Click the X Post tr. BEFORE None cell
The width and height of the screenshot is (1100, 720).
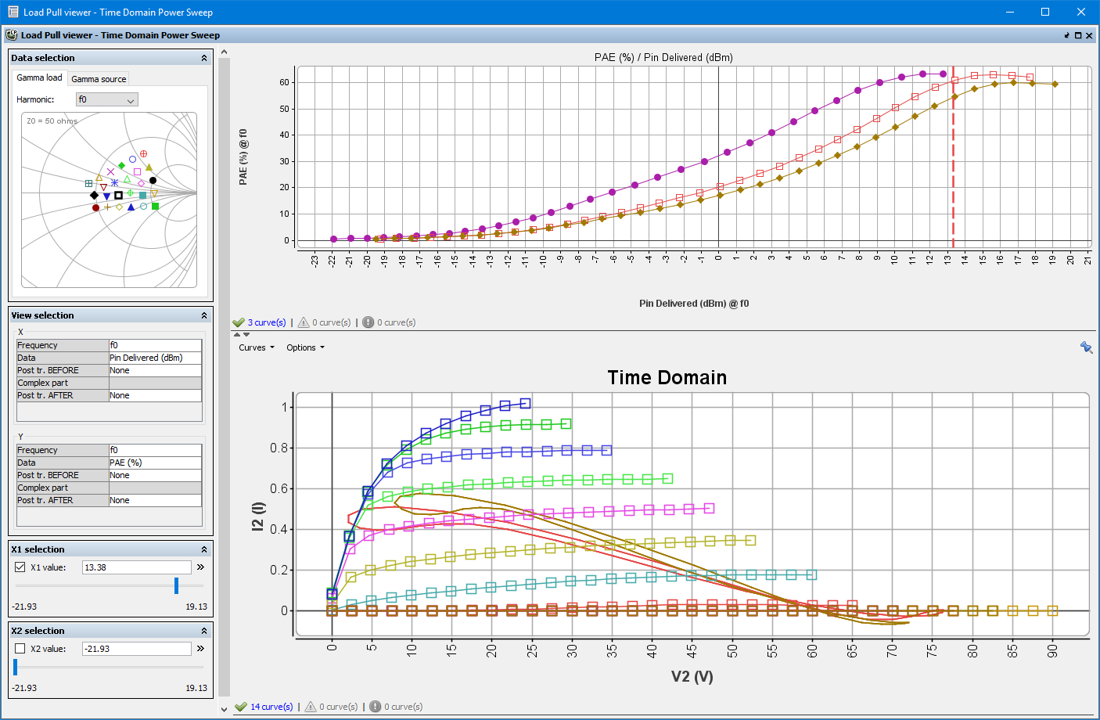pyautogui.click(x=155, y=371)
